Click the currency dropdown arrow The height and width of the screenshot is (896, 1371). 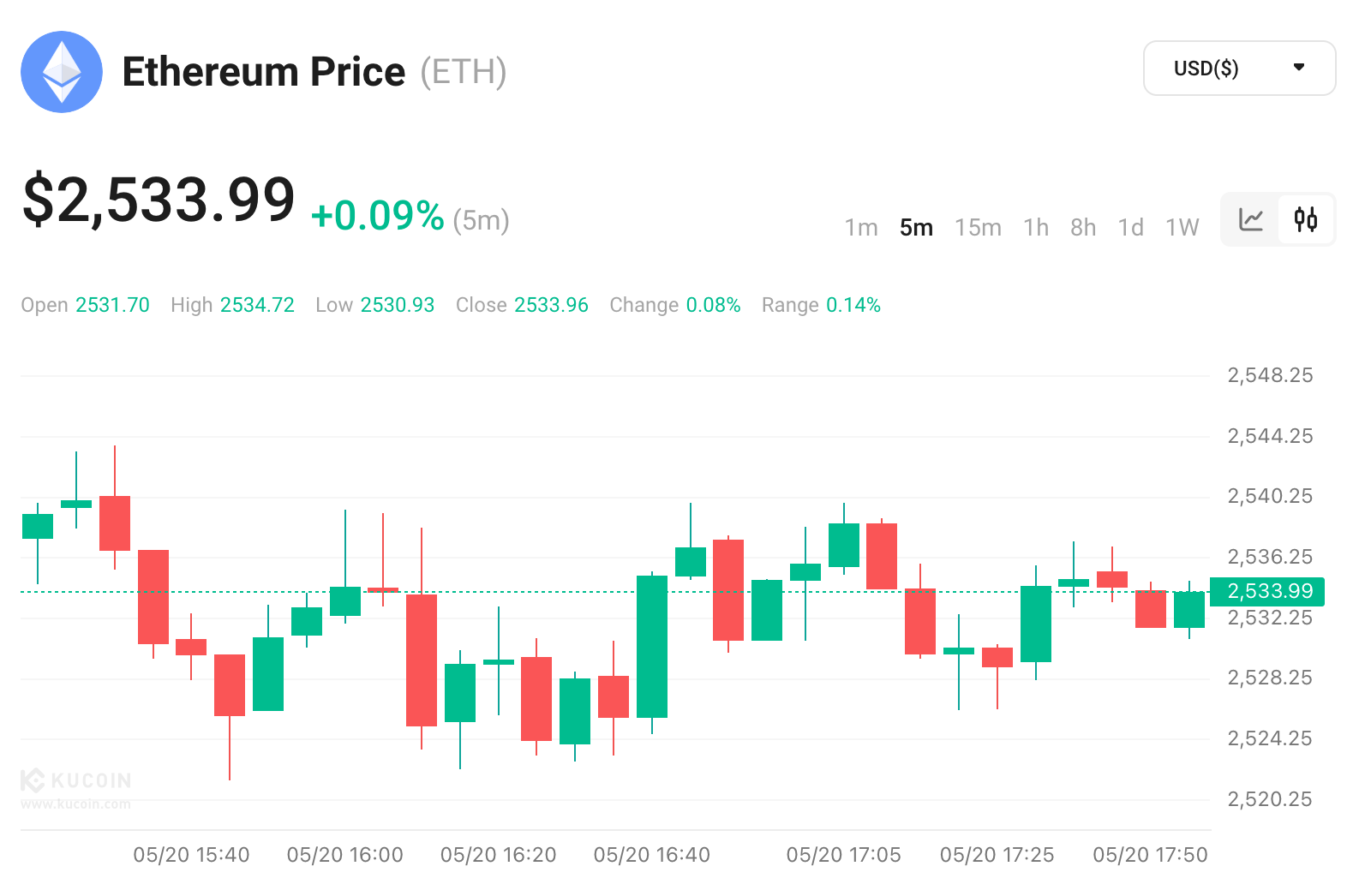click(1299, 67)
